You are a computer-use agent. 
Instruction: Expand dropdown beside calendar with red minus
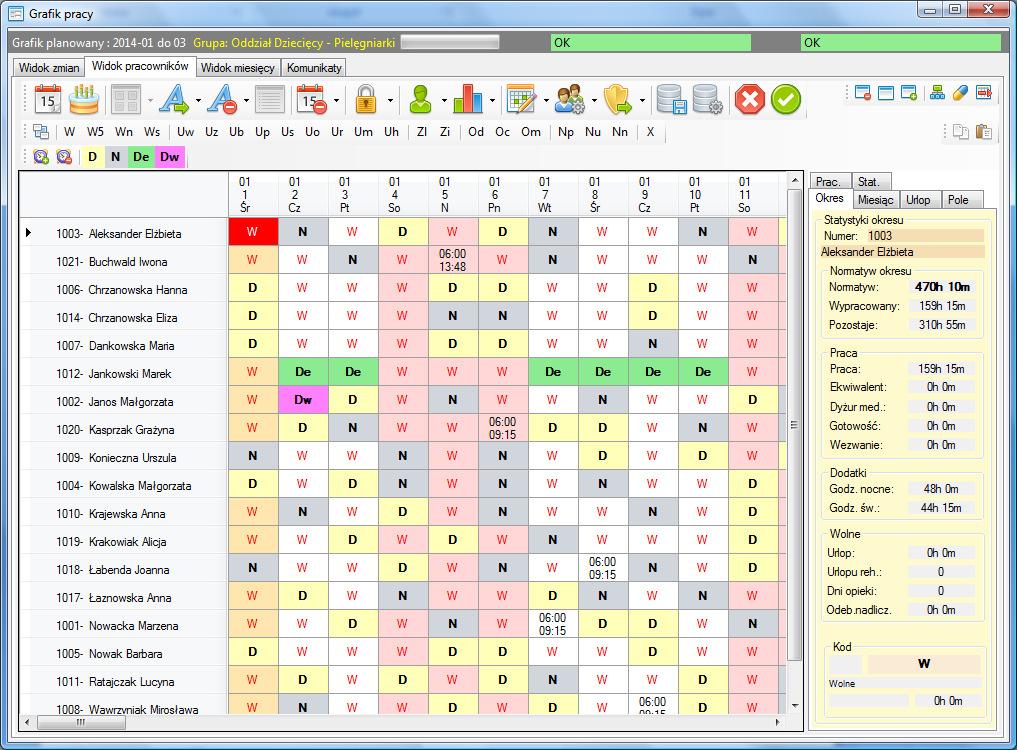336,101
